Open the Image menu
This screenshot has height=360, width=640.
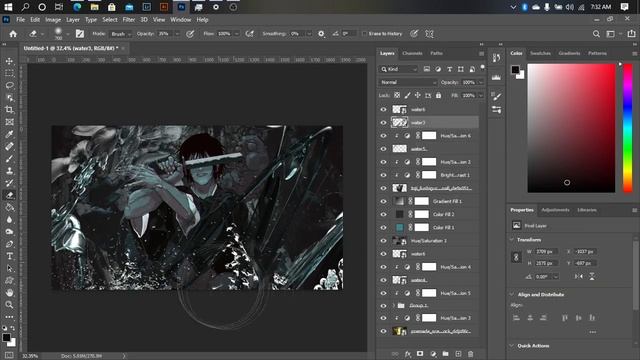53,20
